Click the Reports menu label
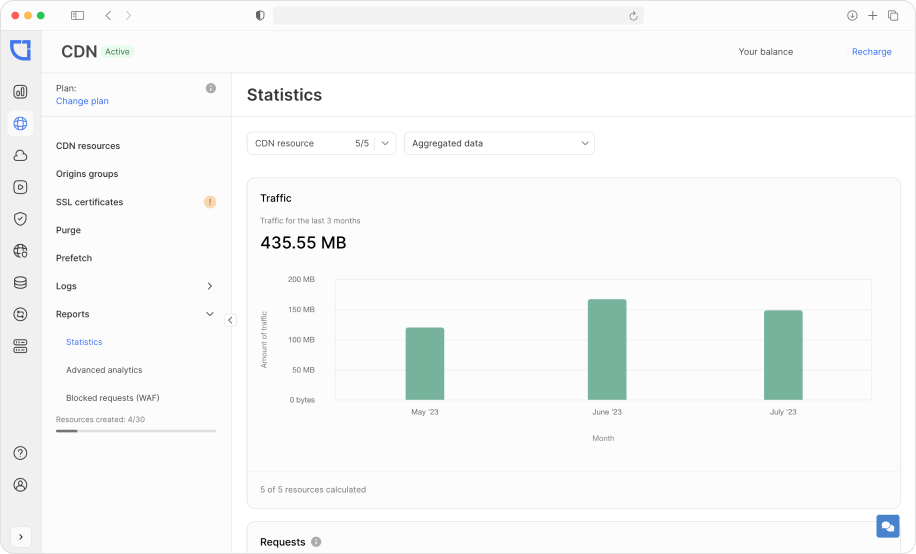Viewport: 916px width, 554px height. point(72,314)
